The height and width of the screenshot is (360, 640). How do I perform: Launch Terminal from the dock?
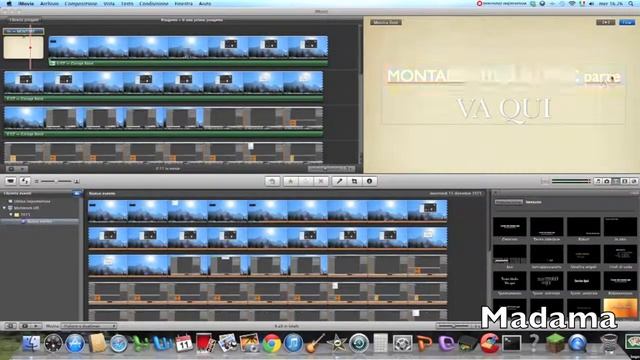512,343
